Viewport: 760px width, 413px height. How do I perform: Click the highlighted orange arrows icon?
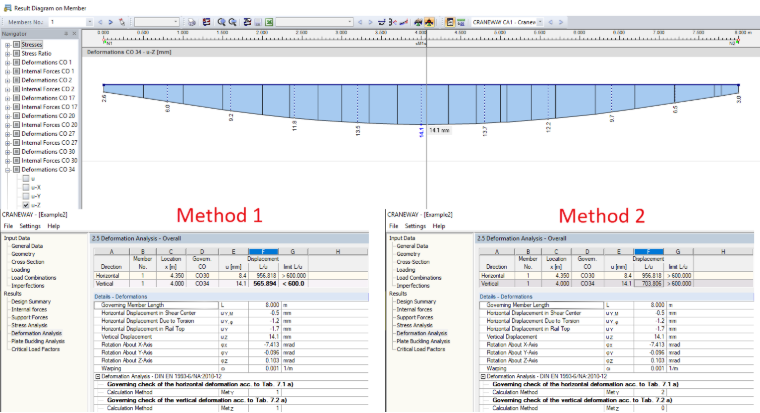point(429,22)
